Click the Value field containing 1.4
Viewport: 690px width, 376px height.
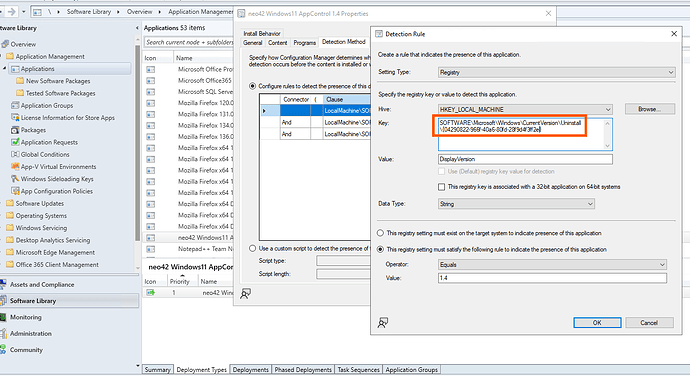[x=552, y=278]
